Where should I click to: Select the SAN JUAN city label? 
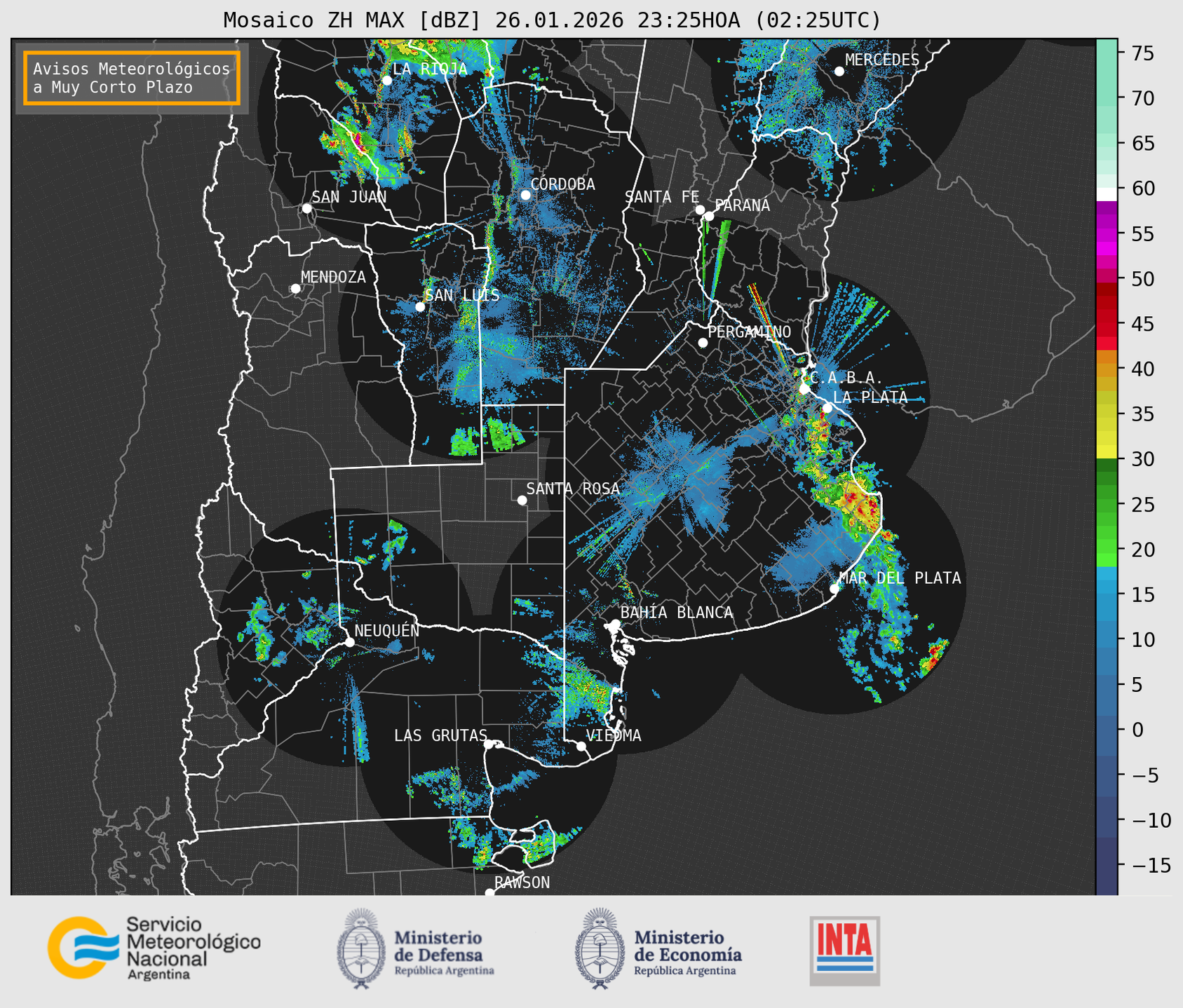(x=349, y=197)
